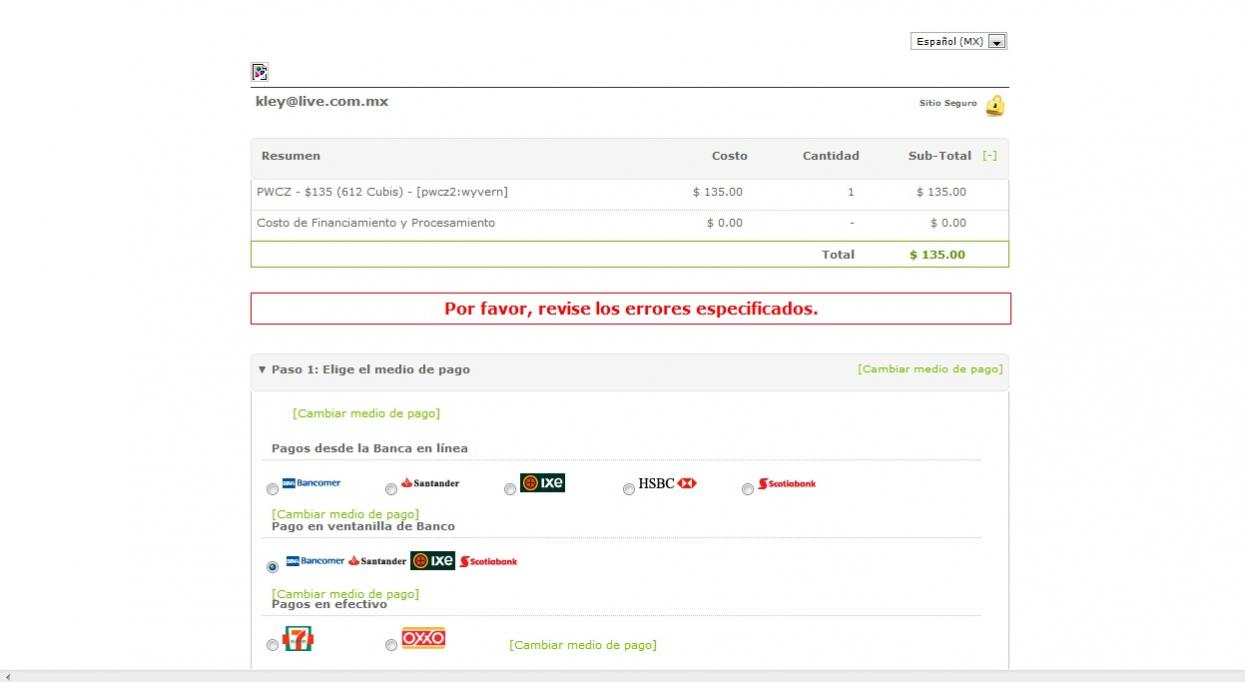Click the Por favor, revise los errores message

pos(631,309)
